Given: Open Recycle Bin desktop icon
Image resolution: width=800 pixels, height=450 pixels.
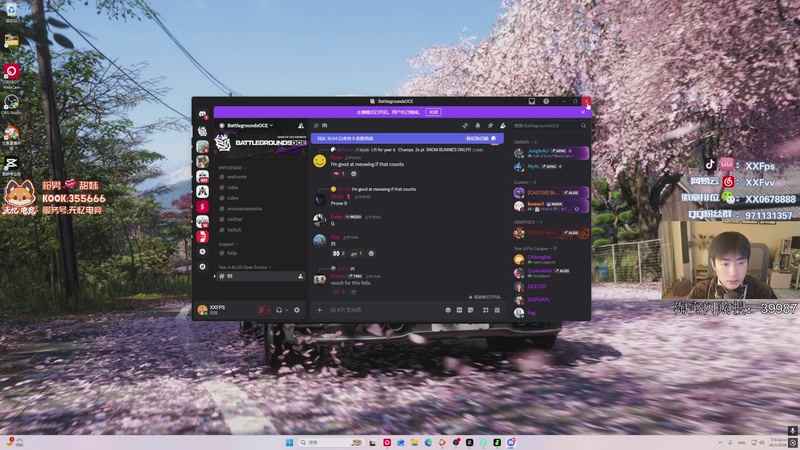Looking at the screenshot, I should [x=11, y=13].
